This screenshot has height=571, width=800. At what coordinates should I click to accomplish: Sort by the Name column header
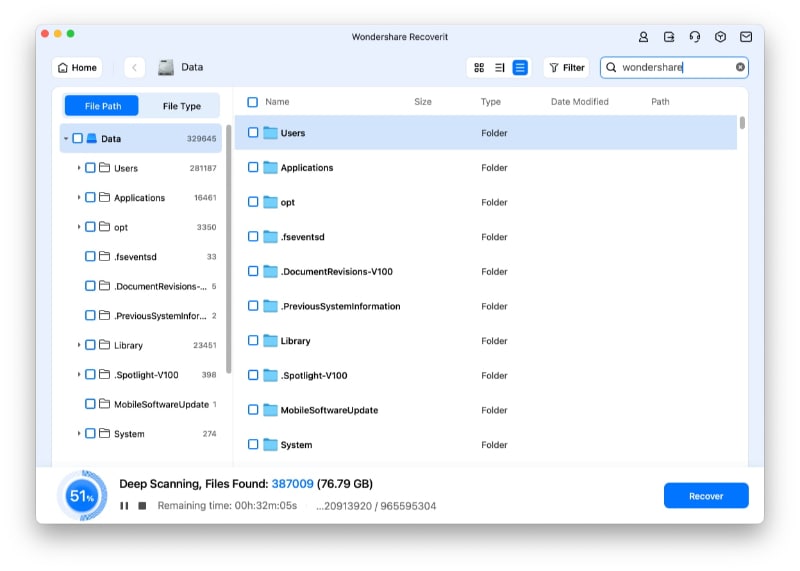click(x=277, y=102)
